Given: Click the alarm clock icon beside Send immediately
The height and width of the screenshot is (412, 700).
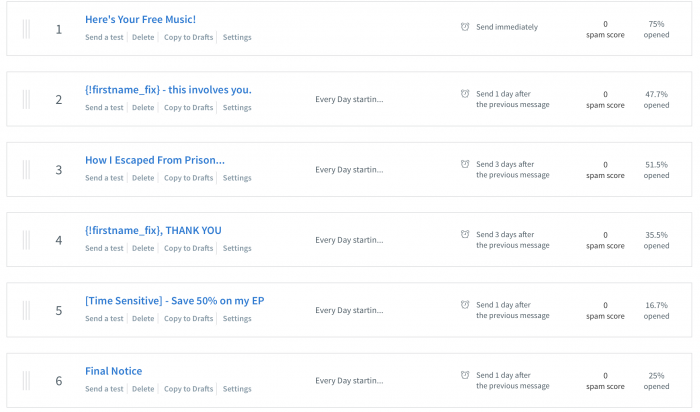Looking at the screenshot, I should (x=465, y=27).
